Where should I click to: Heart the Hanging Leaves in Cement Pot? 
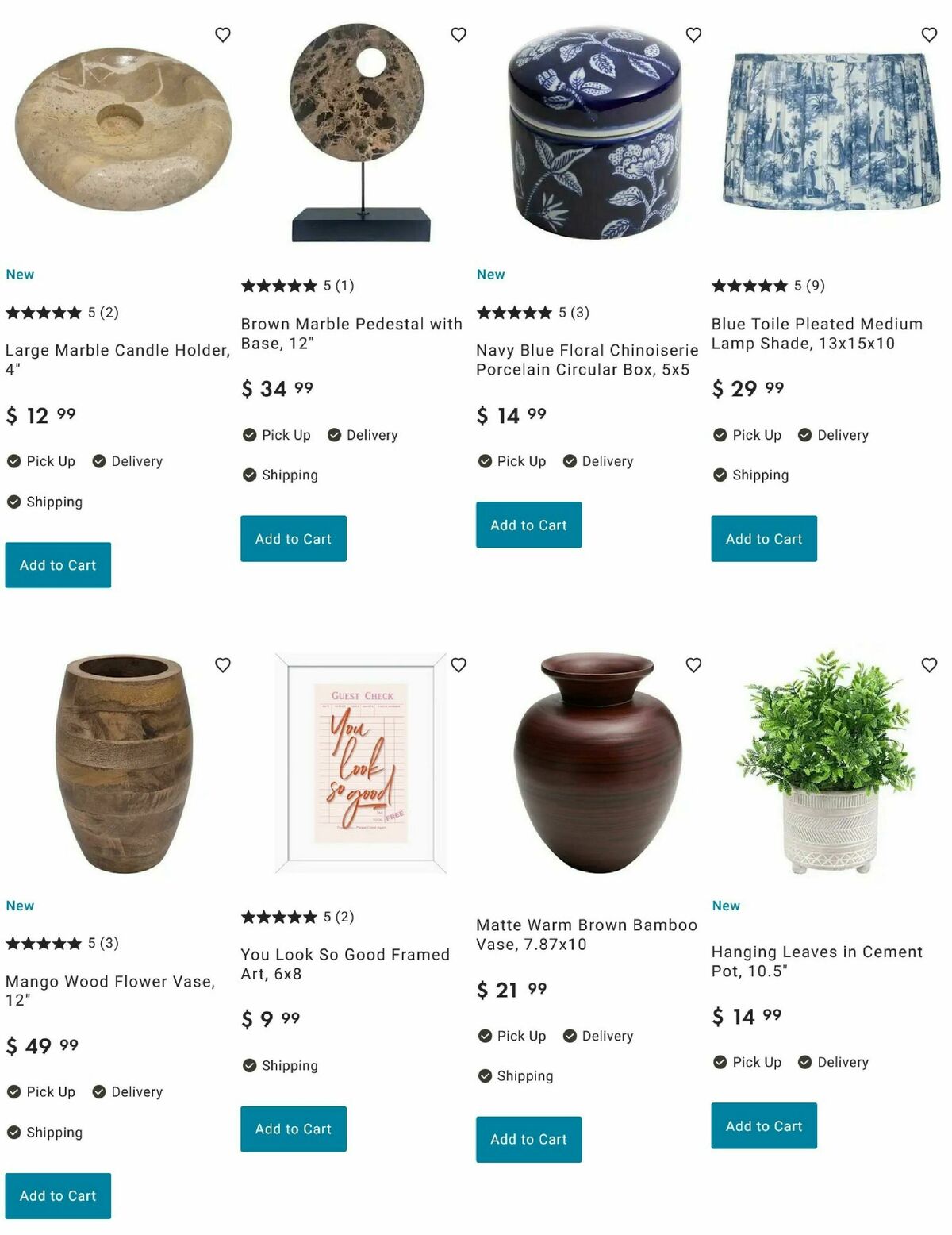pos(929,665)
